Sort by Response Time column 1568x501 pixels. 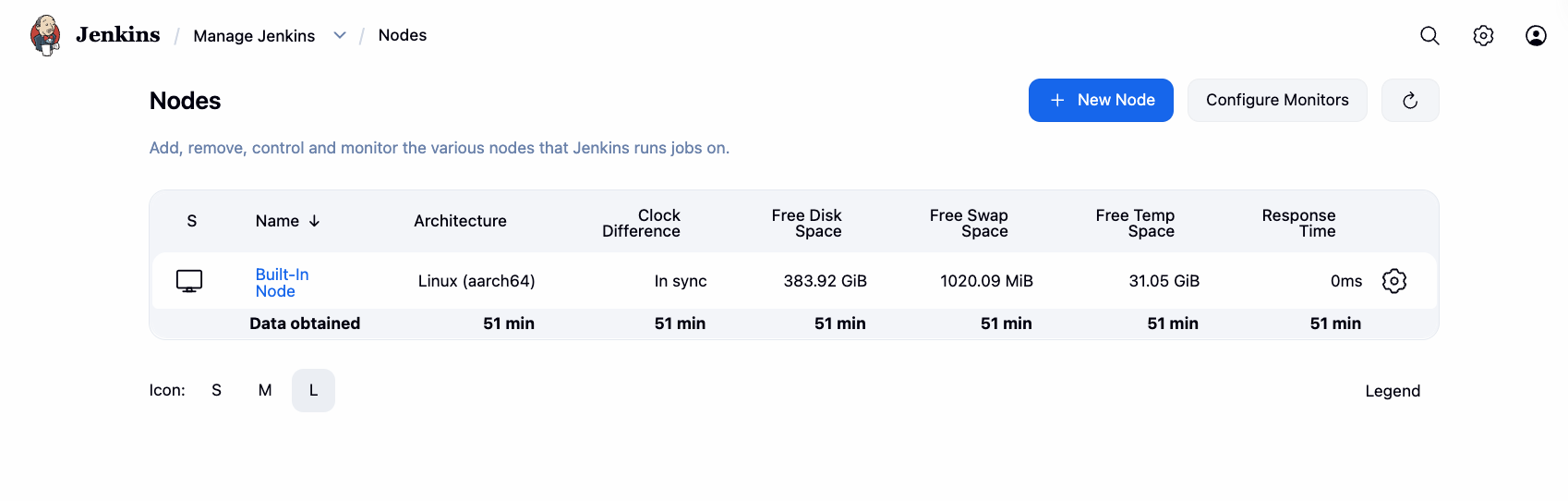[1298, 223]
